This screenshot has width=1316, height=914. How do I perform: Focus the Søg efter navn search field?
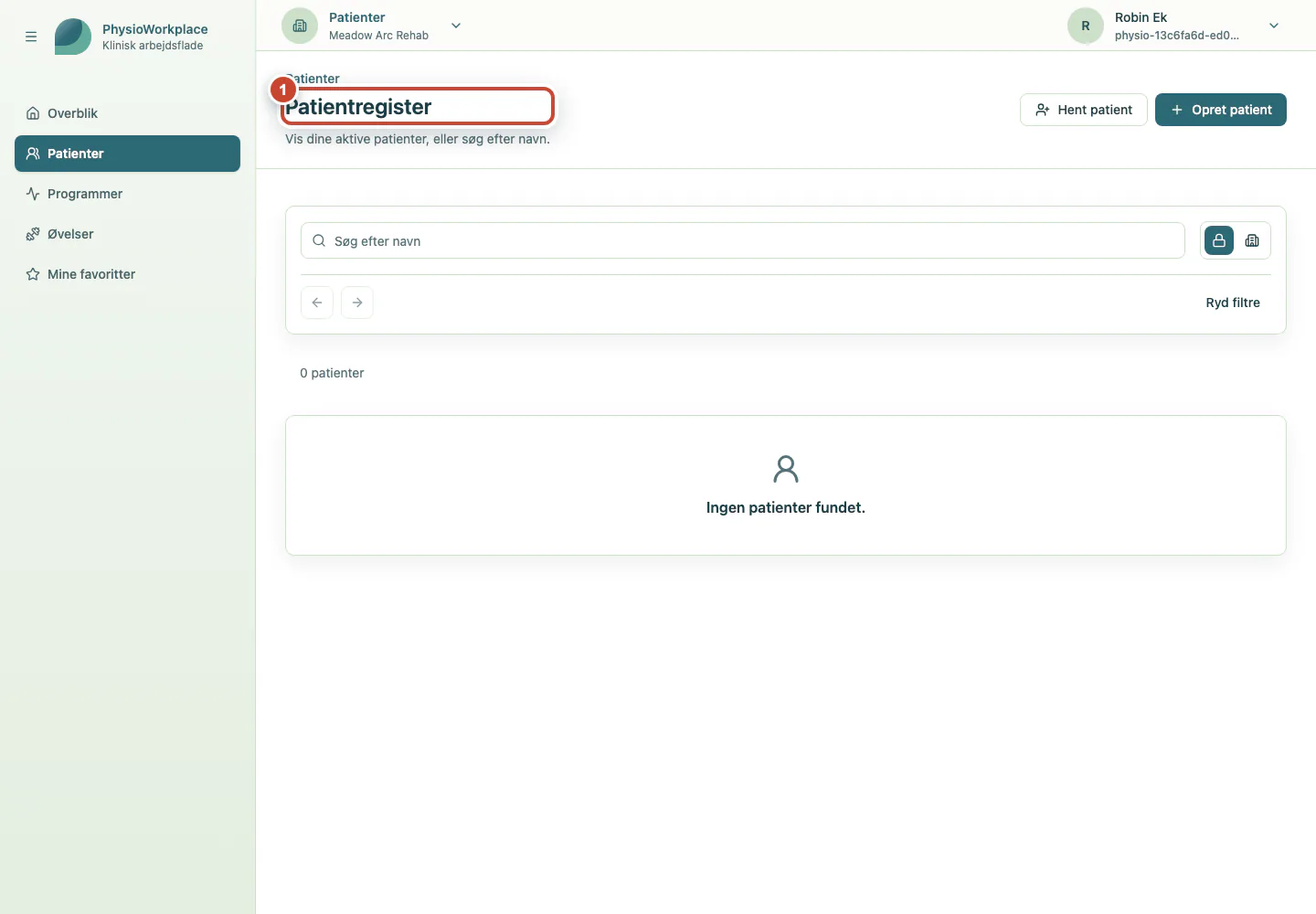pos(743,240)
